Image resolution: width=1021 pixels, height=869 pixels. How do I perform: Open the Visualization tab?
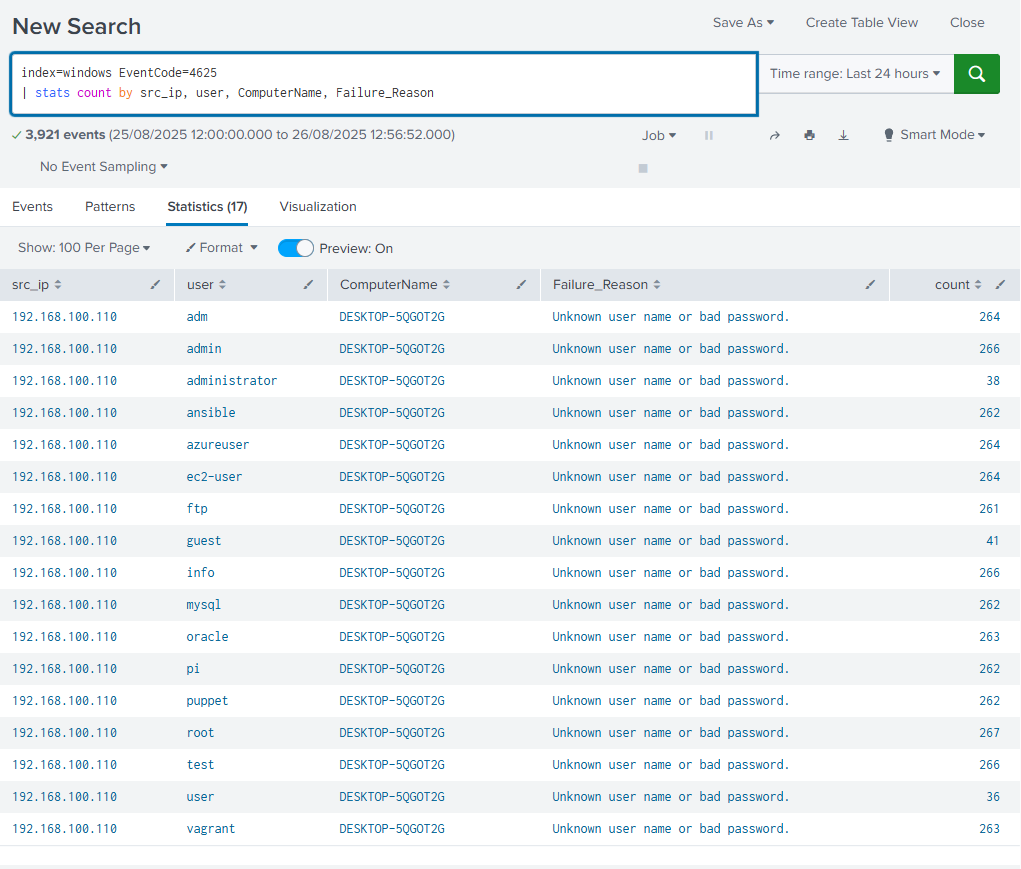pyautogui.click(x=318, y=207)
